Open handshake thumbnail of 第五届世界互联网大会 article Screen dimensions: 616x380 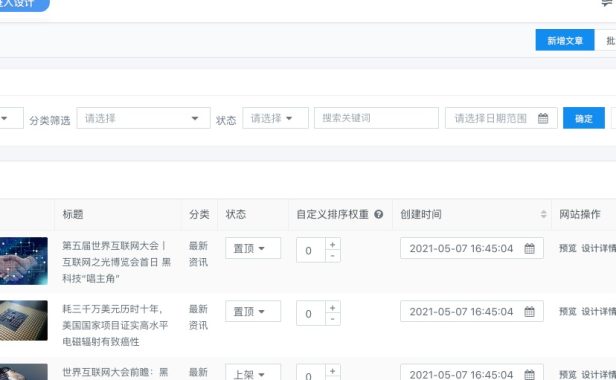(x=24, y=261)
